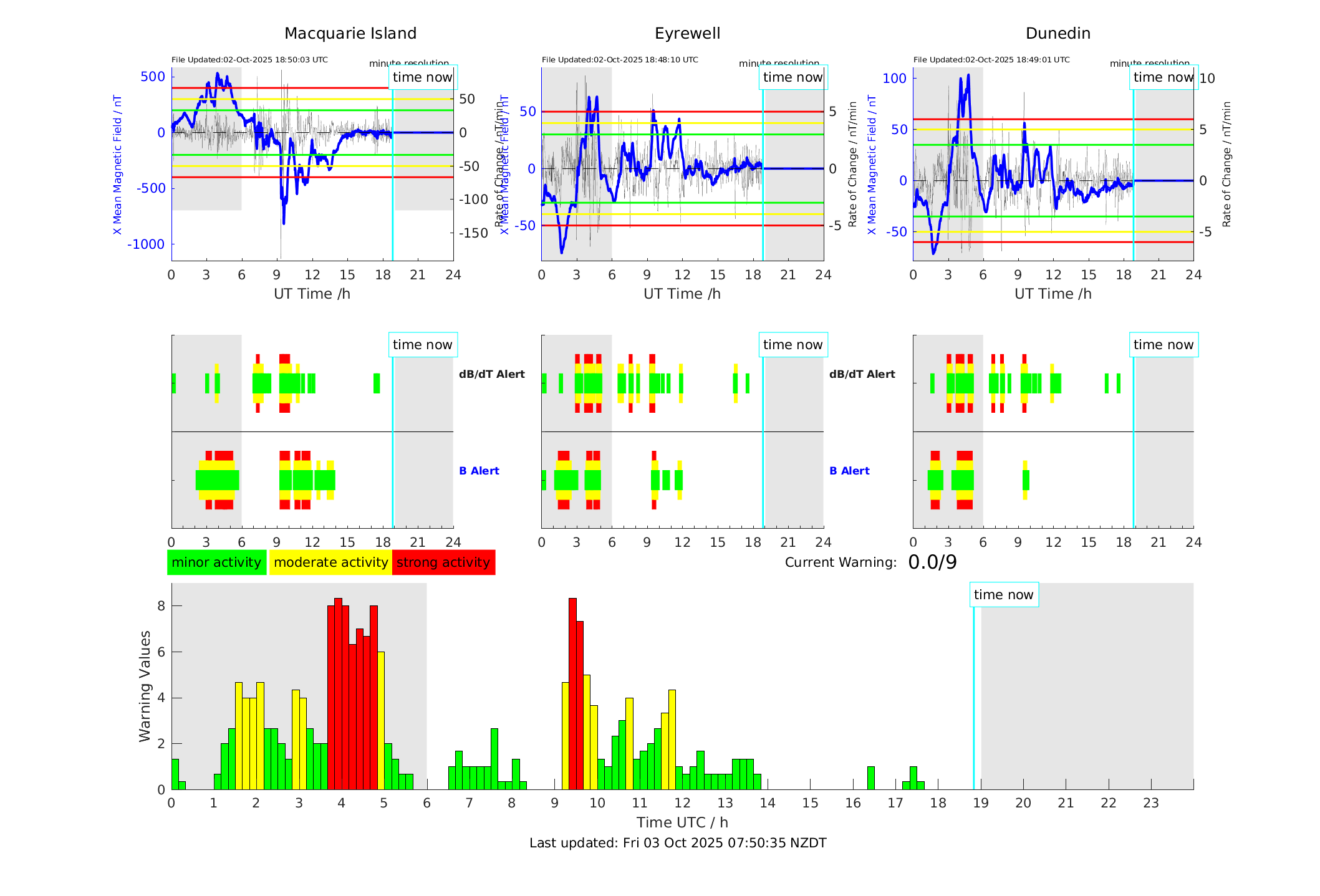Click 'time now' label in Eyrewell alert panel

click(x=792, y=345)
